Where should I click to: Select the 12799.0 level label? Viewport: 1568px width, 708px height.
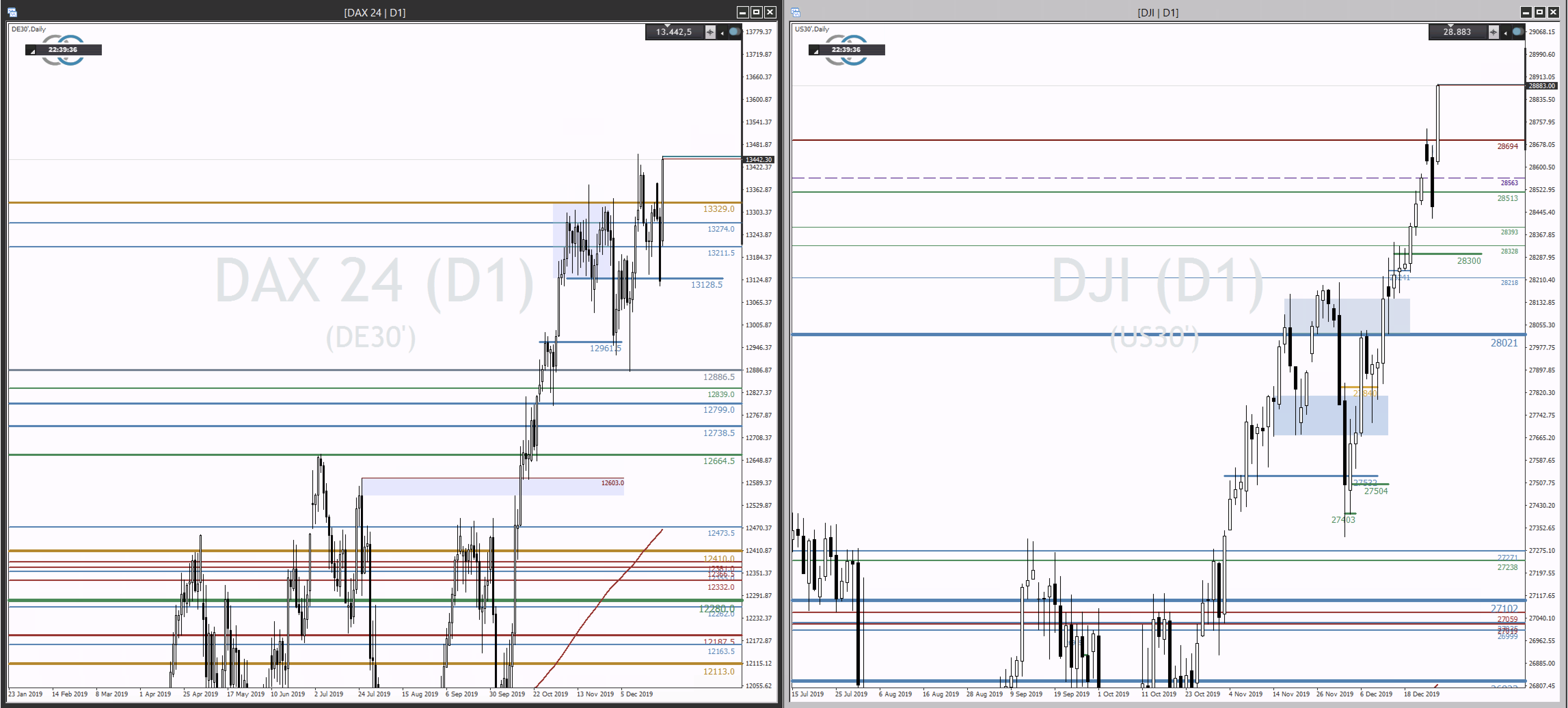tap(719, 410)
